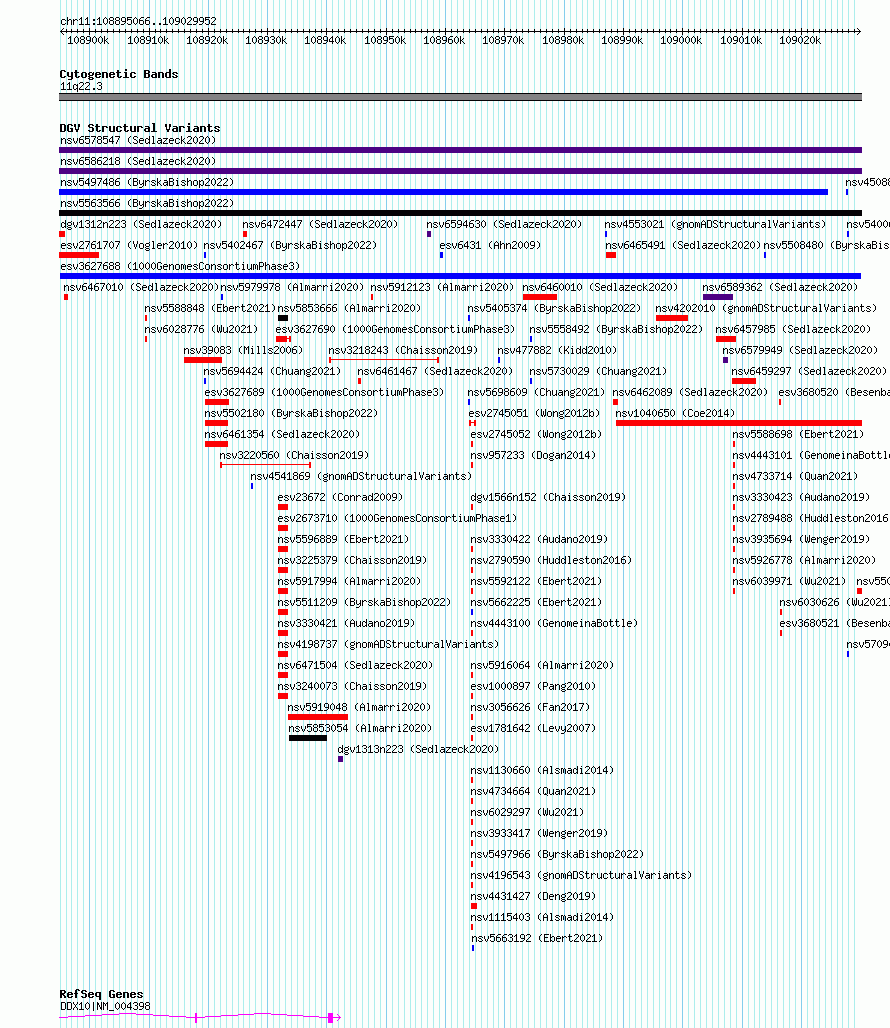Select nsv4202010 gnomADStructuralVariants label
The height and width of the screenshot is (1028, 890).
coord(766,308)
